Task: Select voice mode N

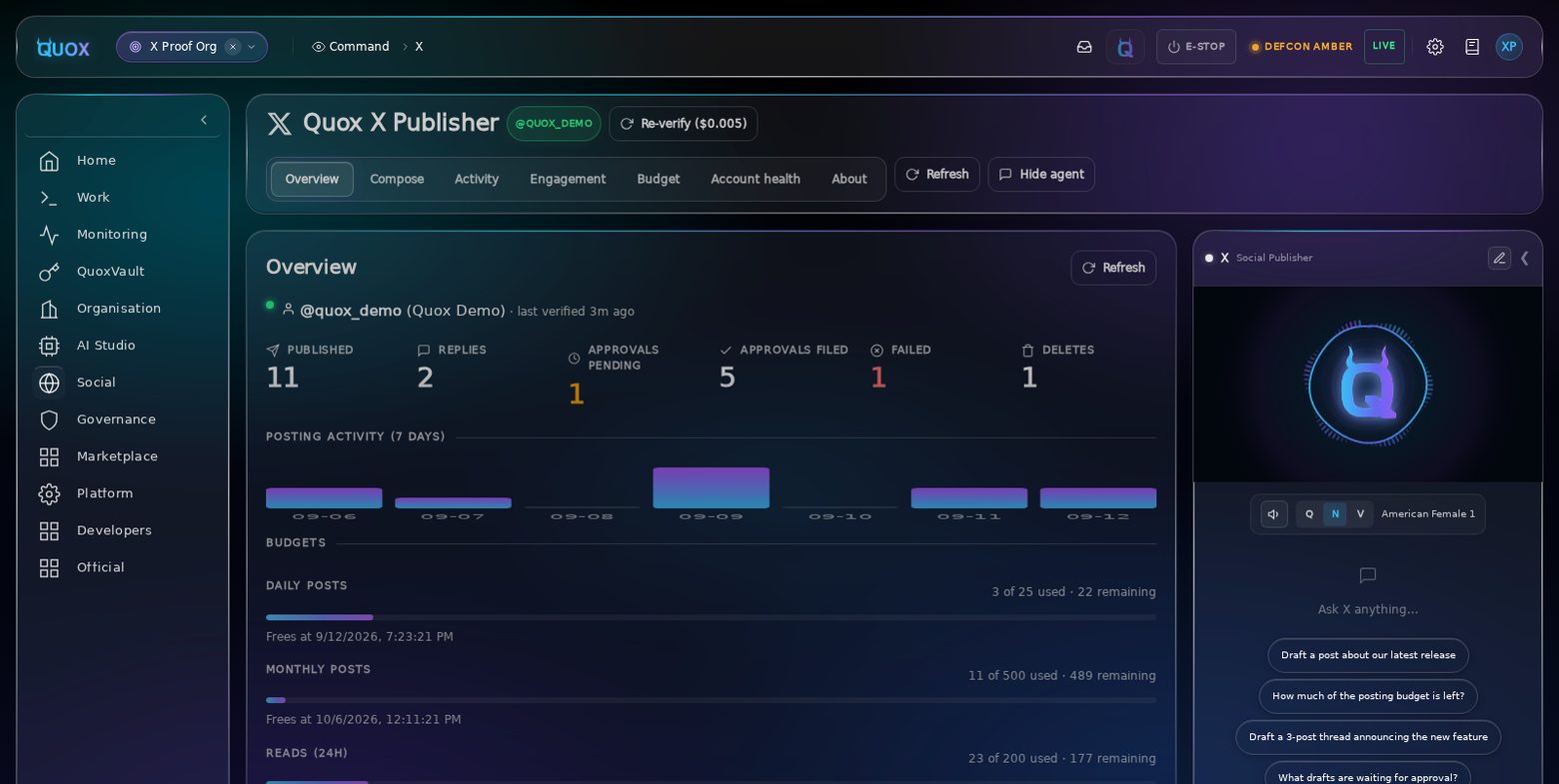Action: tap(1335, 514)
